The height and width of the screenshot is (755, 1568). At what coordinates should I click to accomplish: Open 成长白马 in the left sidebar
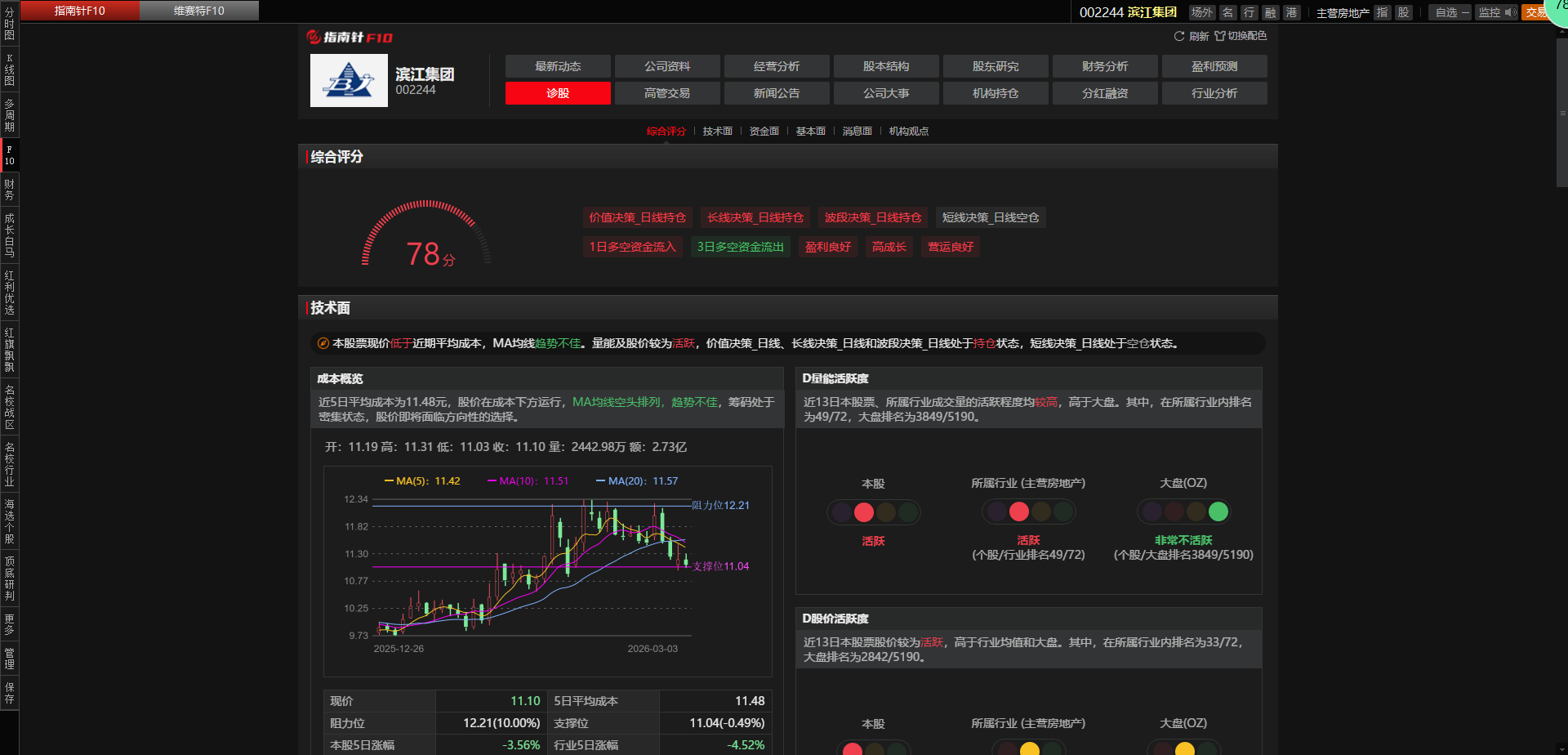[10, 235]
